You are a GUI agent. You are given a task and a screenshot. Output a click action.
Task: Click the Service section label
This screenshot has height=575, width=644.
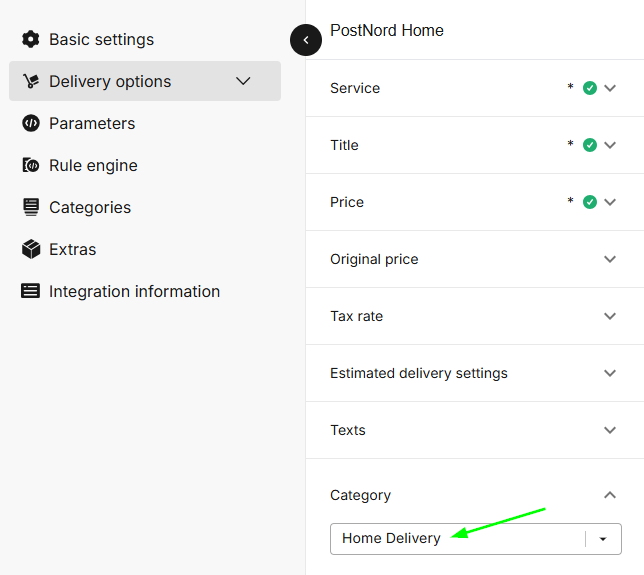(355, 88)
